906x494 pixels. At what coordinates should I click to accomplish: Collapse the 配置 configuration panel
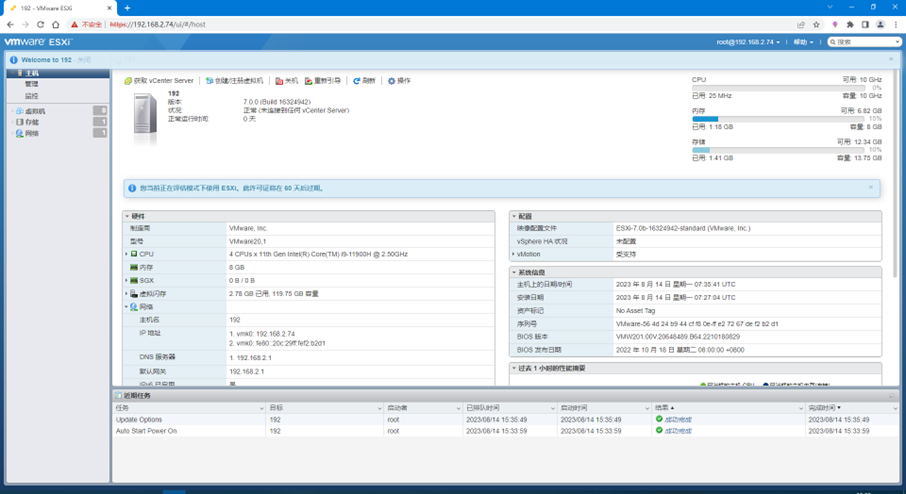click(x=514, y=216)
